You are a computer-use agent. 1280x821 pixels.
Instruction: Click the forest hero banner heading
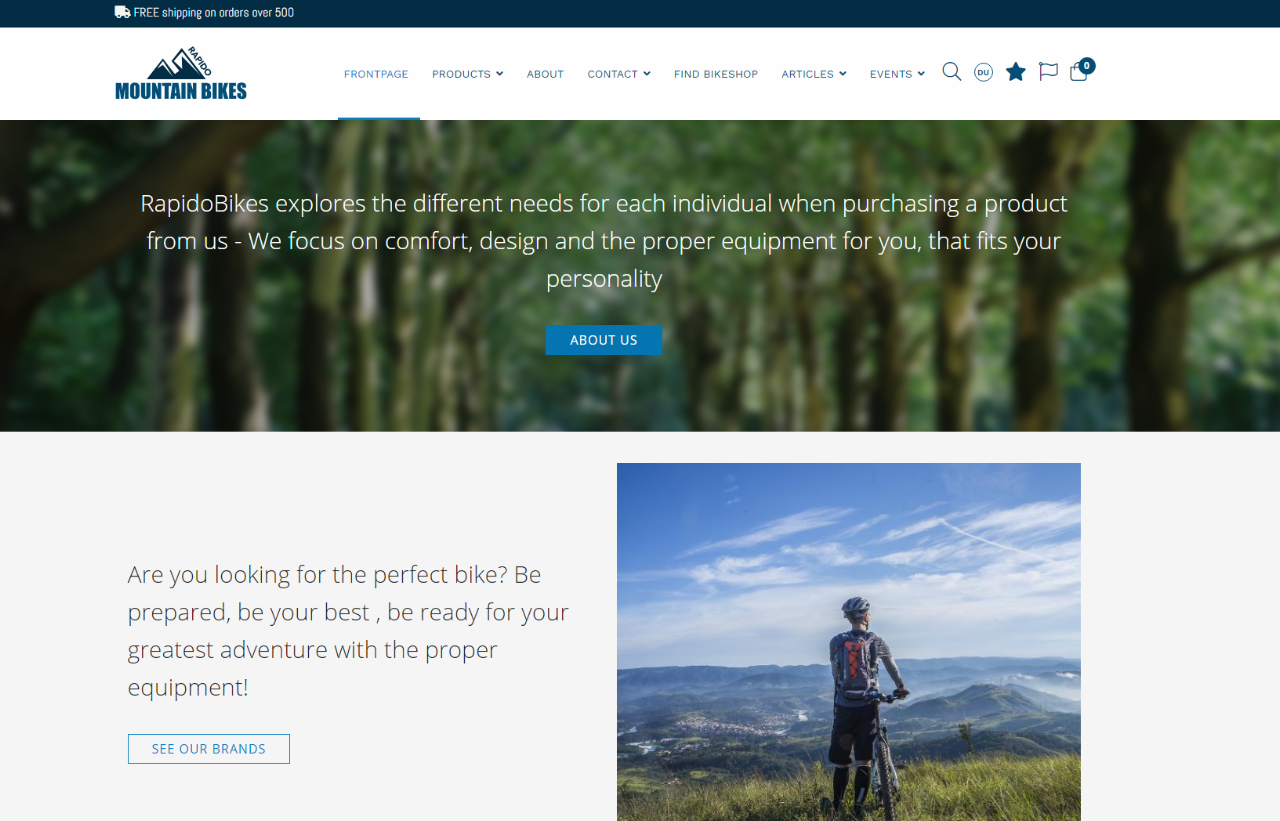(x=604, y=241)
